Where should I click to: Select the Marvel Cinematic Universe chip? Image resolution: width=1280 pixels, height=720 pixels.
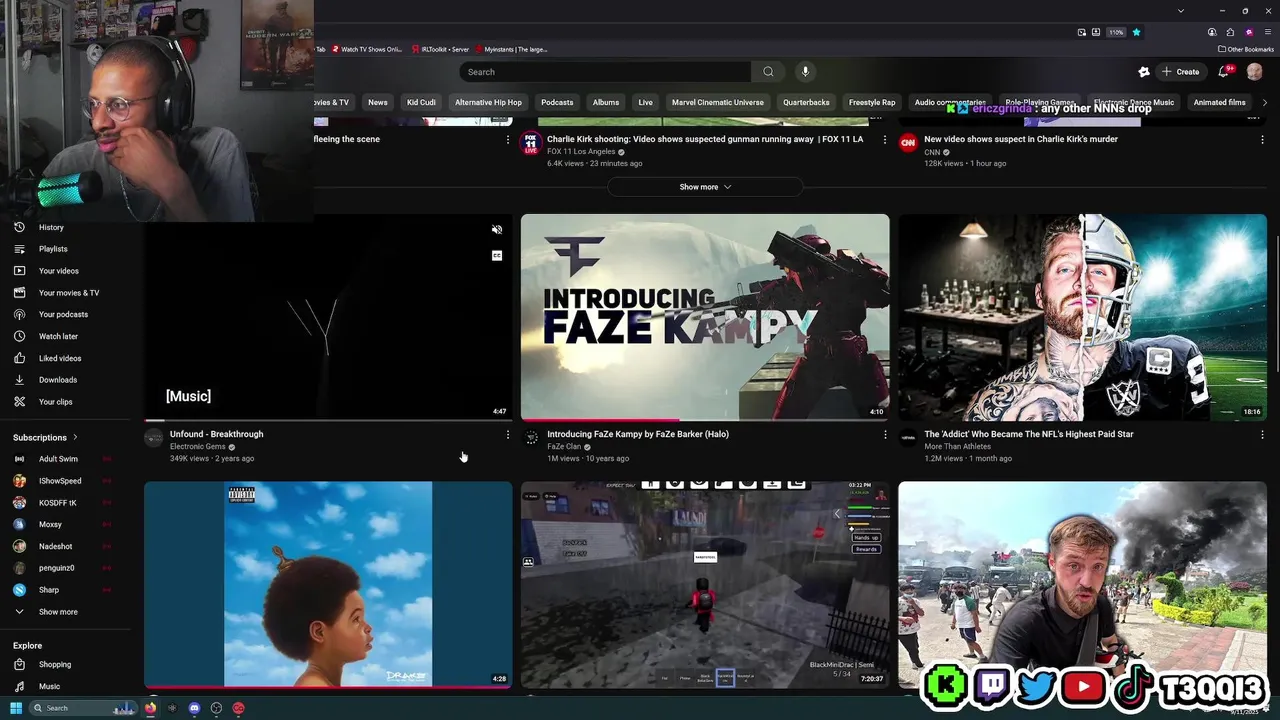coord(717,102)
